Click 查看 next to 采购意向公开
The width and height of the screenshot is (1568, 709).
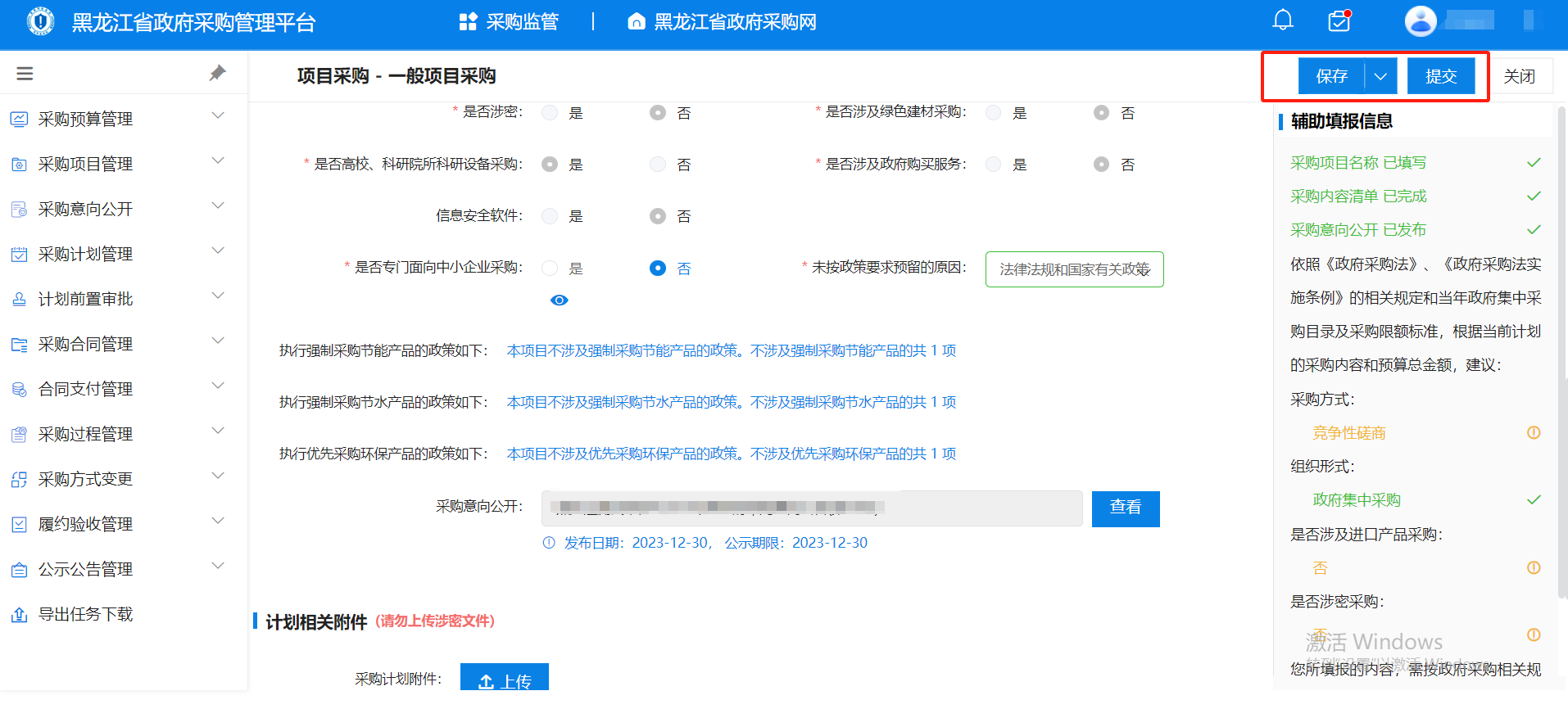click(x=1126, y=508)
